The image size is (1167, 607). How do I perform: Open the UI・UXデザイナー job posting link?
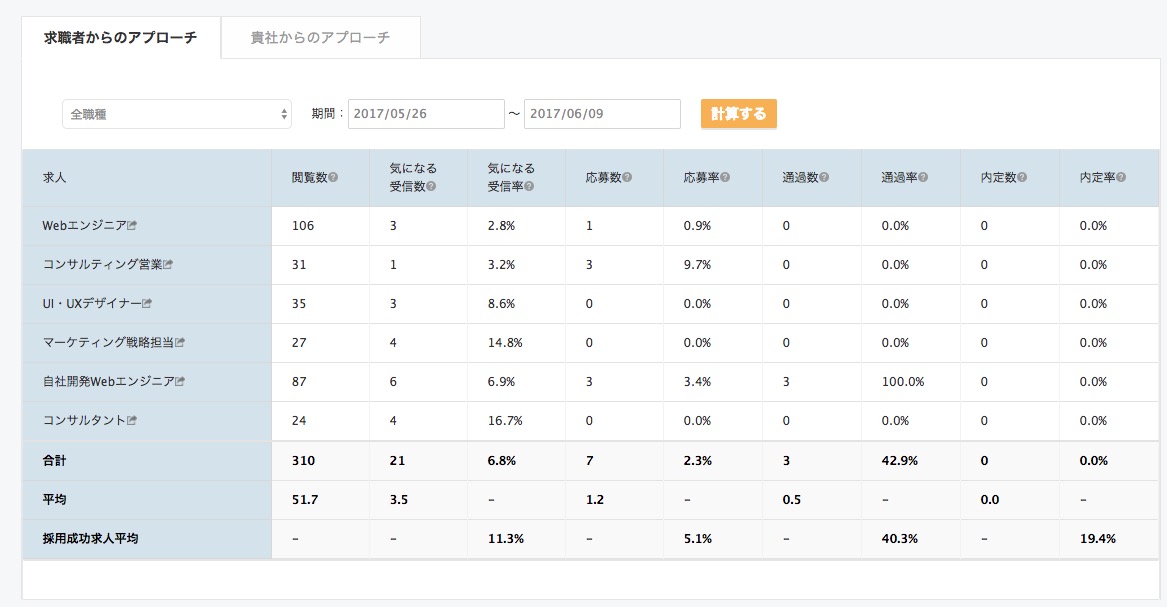coord(92,304)
